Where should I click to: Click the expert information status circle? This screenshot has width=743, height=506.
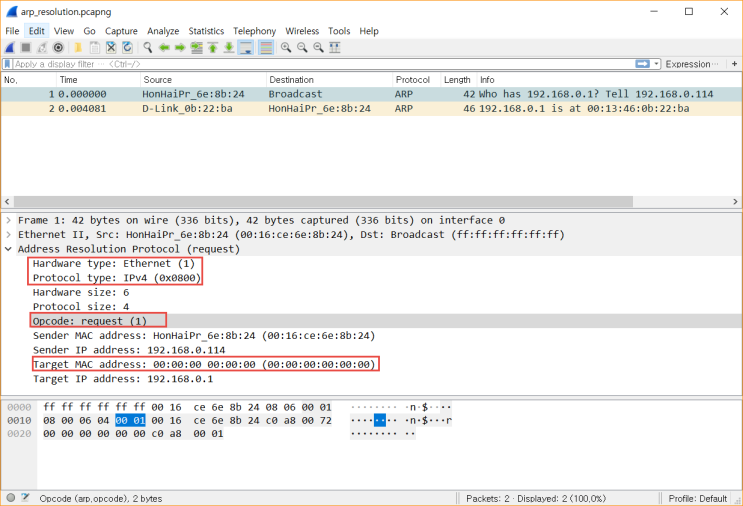pos(11,497)
